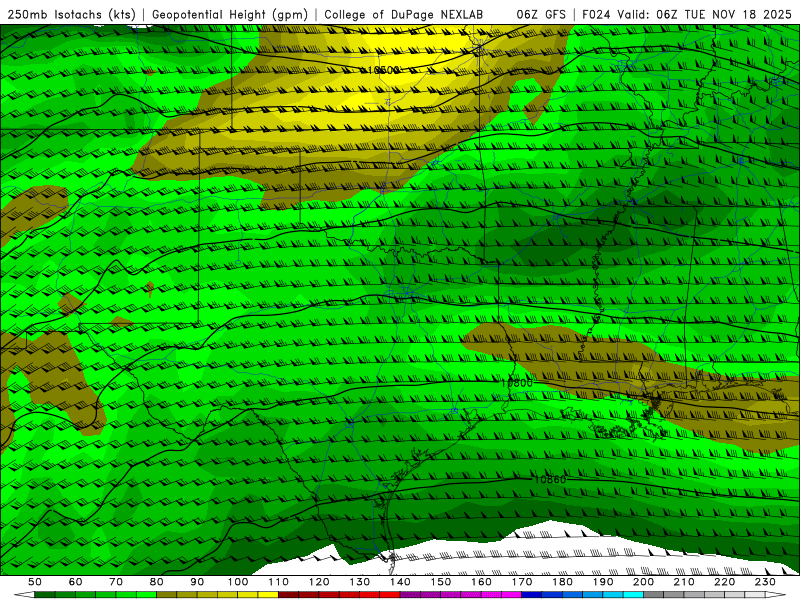Click the 10860 height contour label
The image size is (800, 600).
550,479
